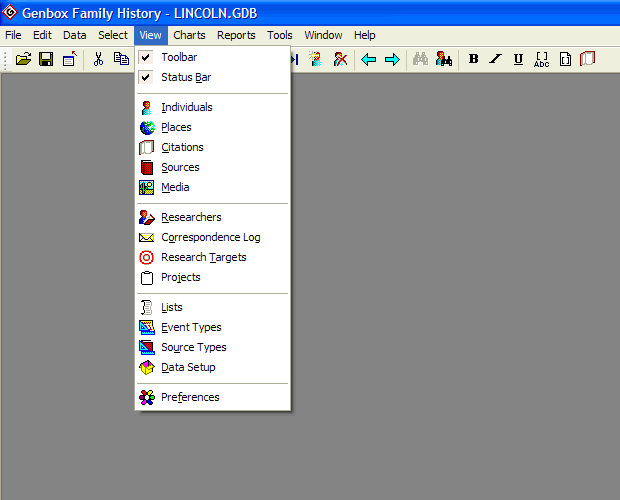Screen dimensions: 620x500
Task: Toggle Underline formatting in toolbar
Action: [x=518, y=59]
